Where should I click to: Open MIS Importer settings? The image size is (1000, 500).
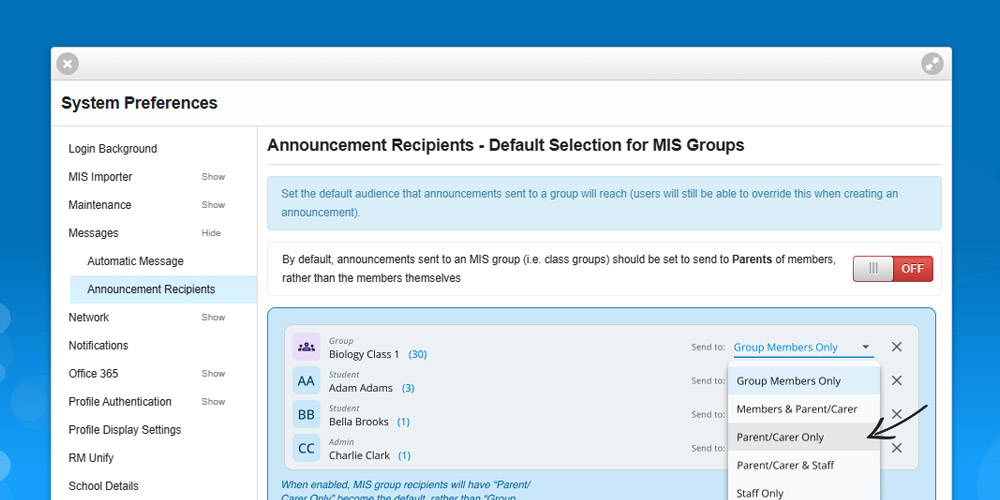[x=100, y=177]
